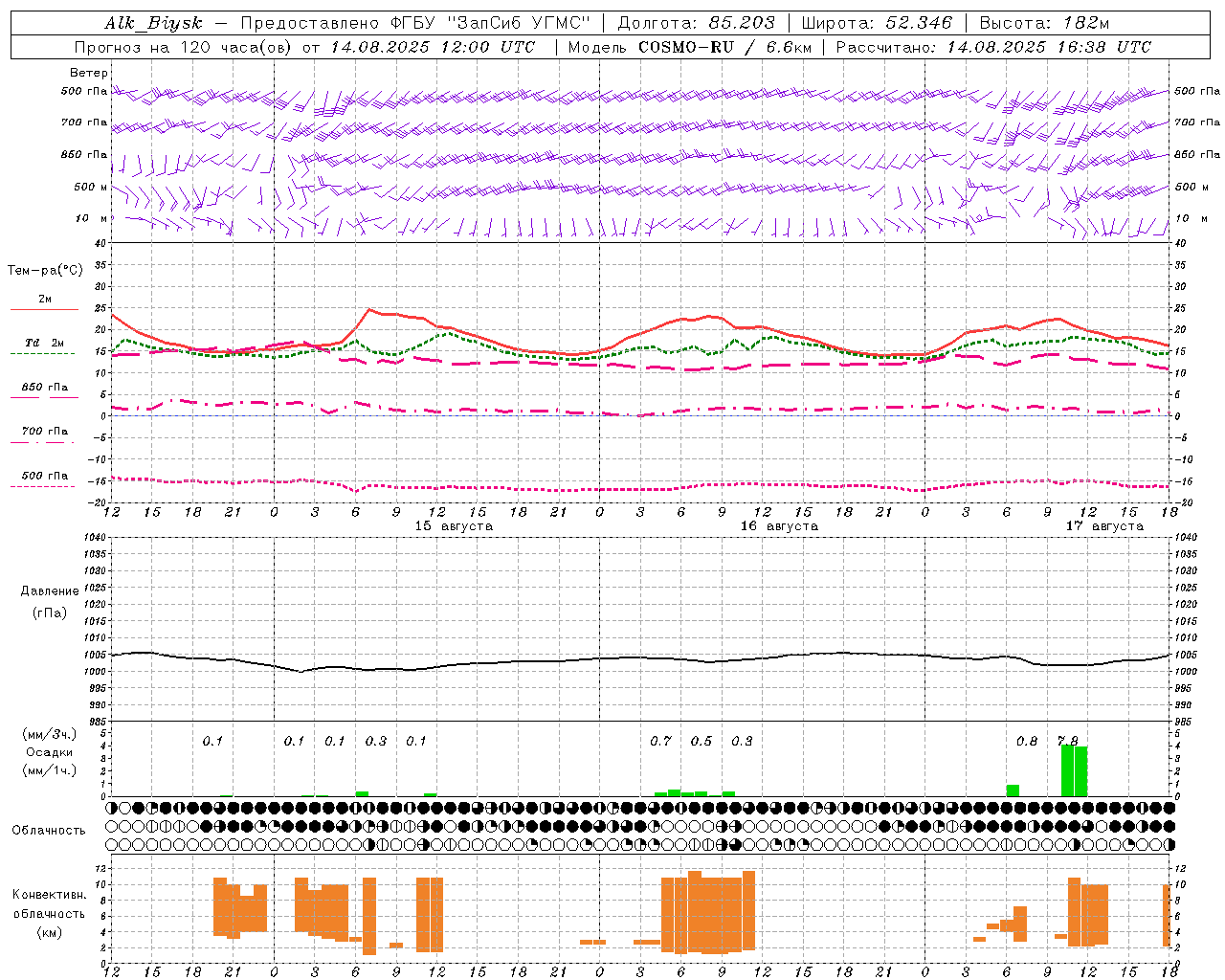Image resolution: width=1225 pixels, height=980 pixels.
Task: Click the '(гПа)' pressure unit label
Action: [50, 613]
